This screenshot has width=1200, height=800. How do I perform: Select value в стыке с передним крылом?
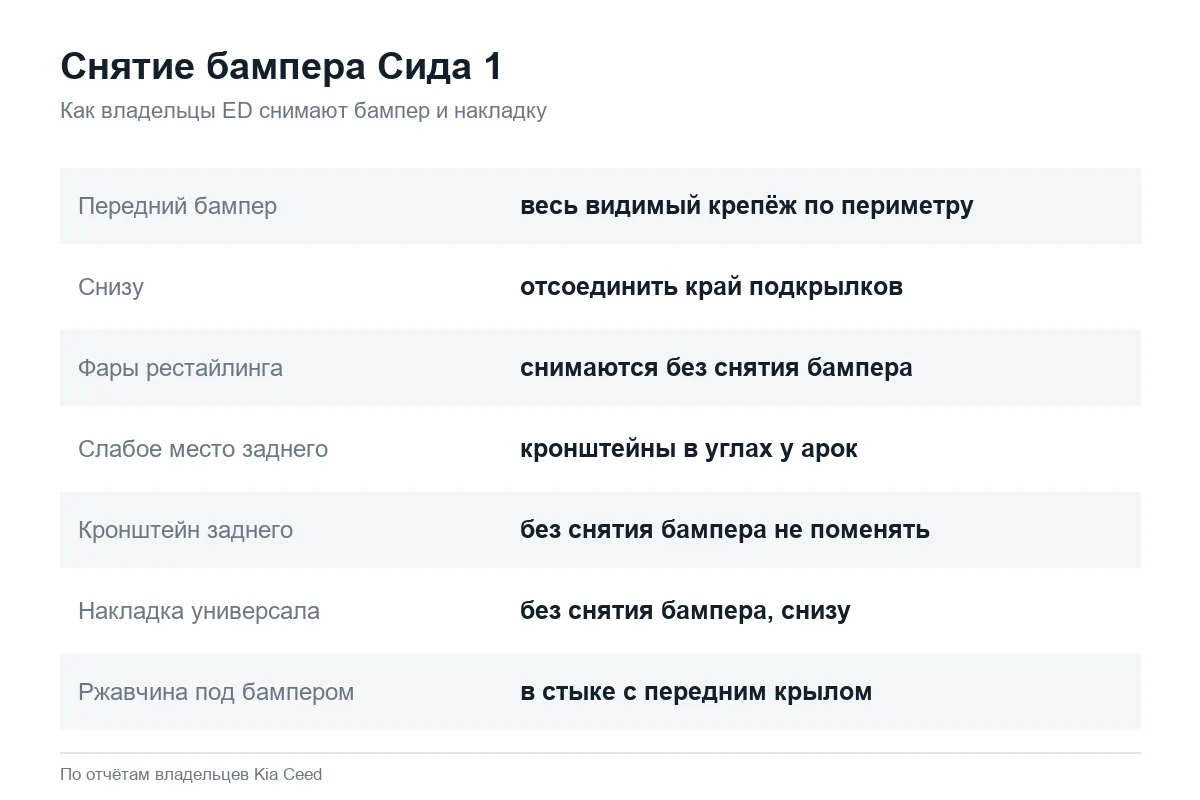click(696, 692)
